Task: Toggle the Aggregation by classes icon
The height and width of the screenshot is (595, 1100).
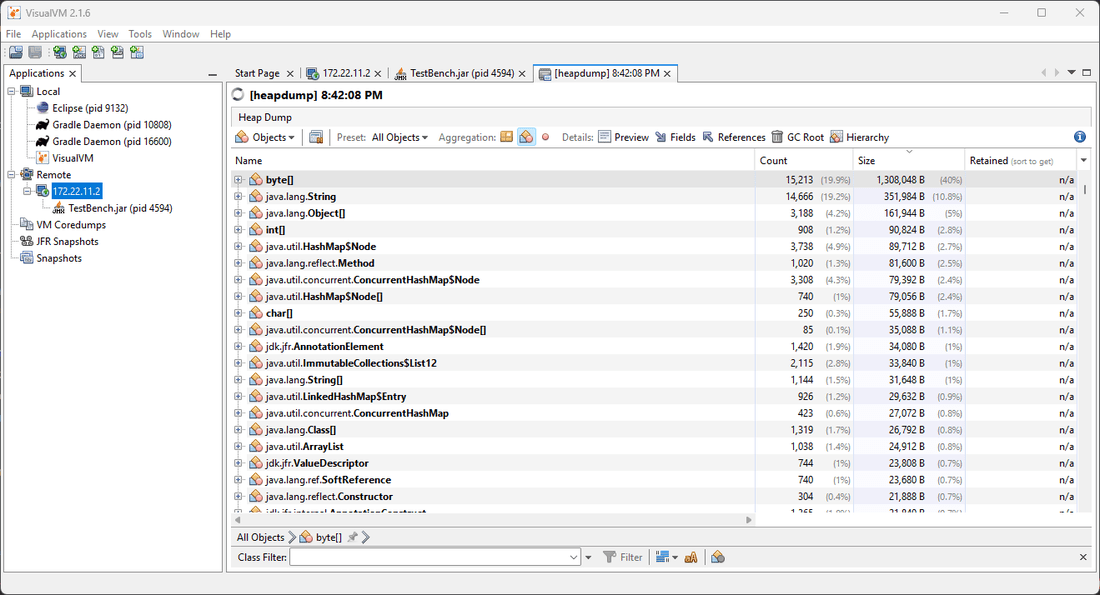Action: 527,137
